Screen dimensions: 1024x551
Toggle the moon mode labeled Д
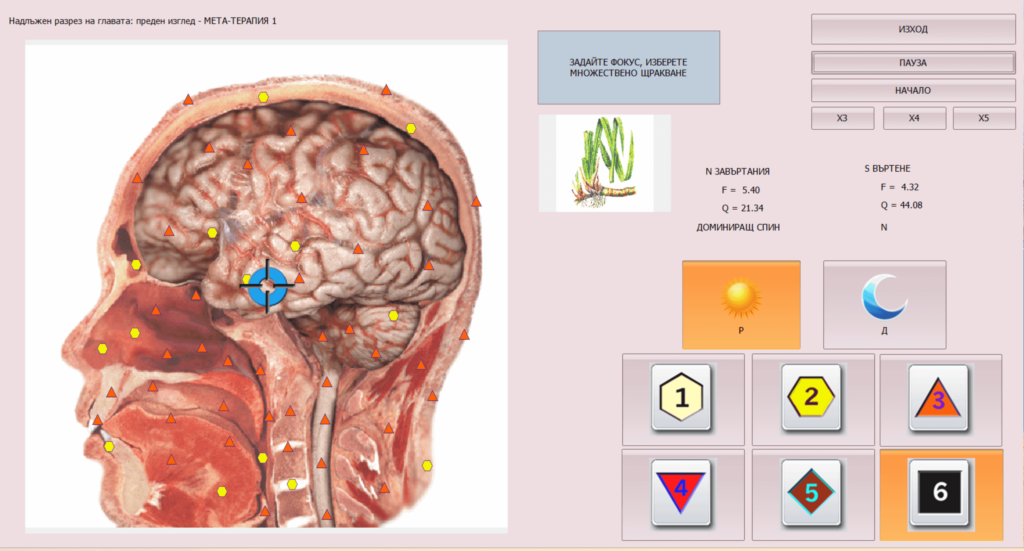tap(884, 305)
